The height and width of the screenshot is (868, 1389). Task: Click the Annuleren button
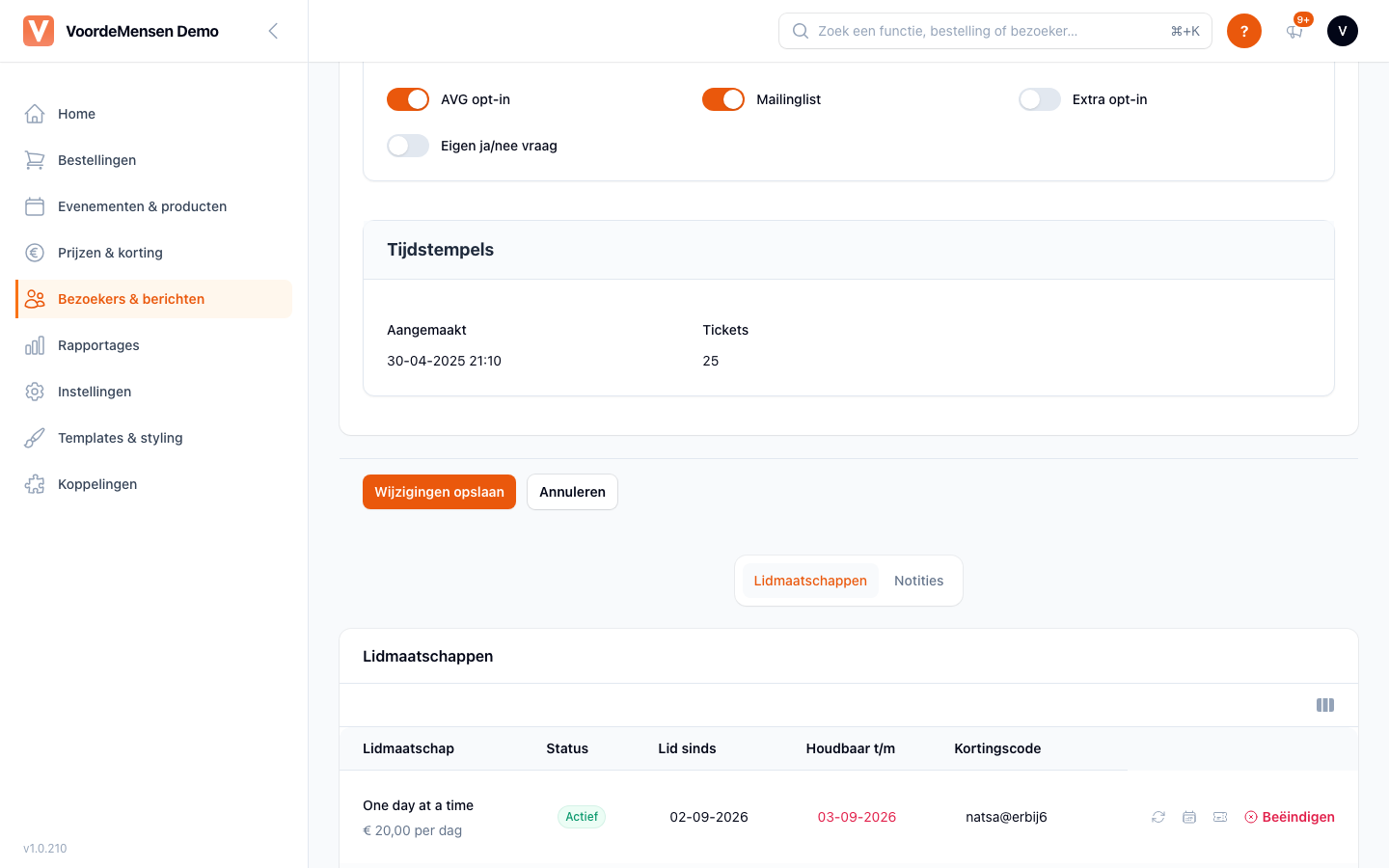572,492
